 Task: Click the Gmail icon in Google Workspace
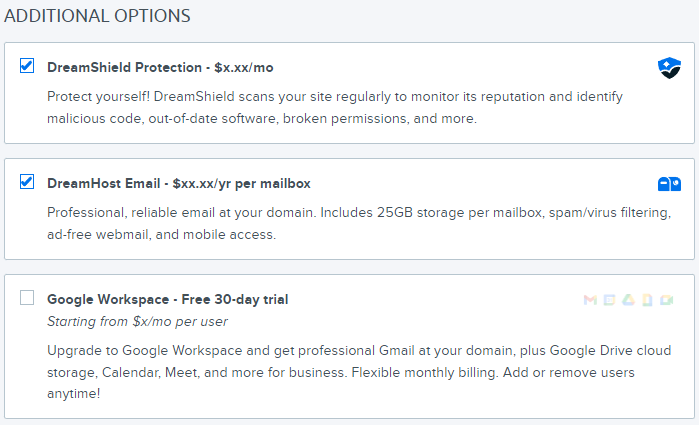coord(590,300)
